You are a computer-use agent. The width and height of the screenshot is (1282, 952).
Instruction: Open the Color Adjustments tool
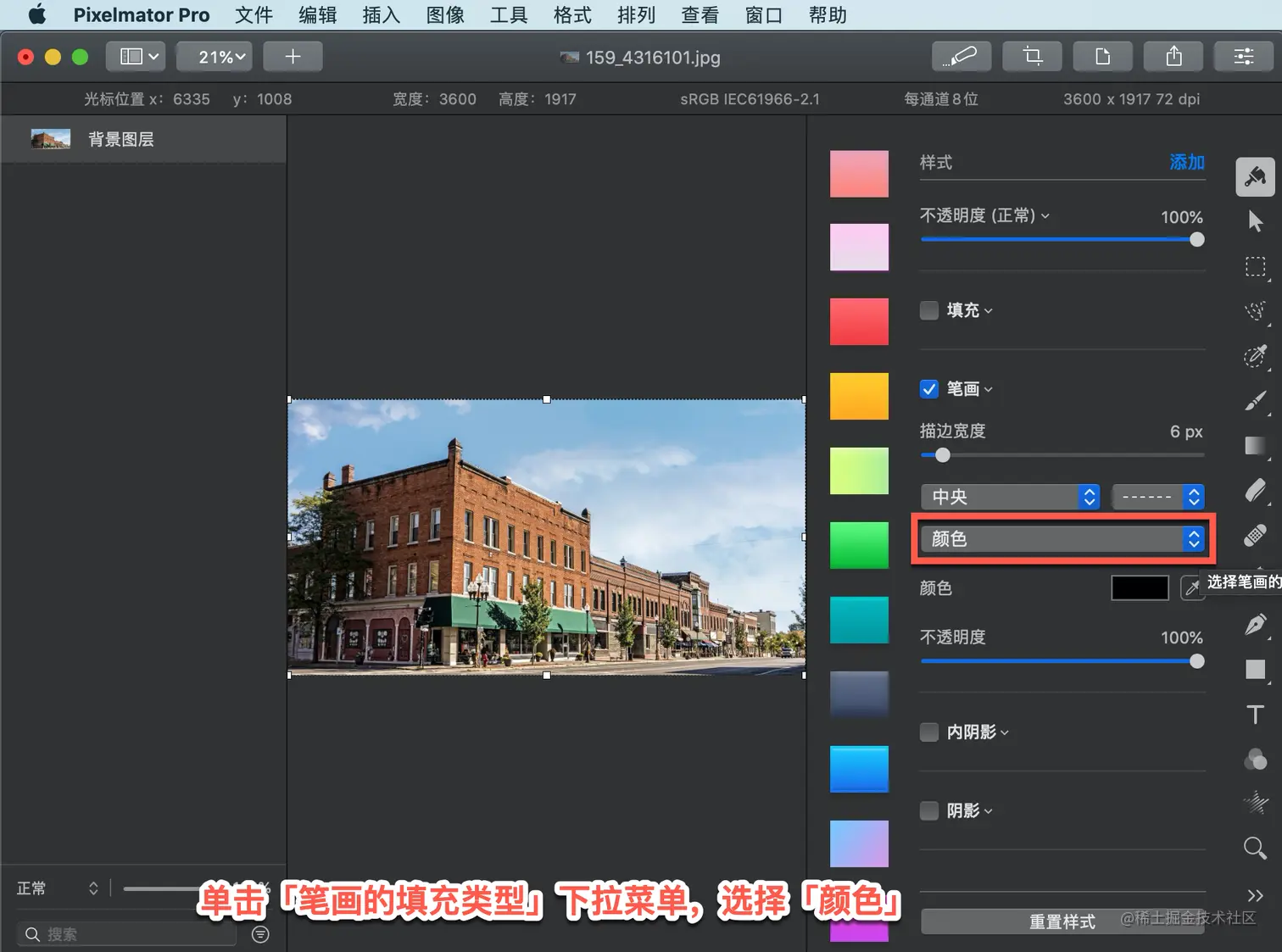1255,759
